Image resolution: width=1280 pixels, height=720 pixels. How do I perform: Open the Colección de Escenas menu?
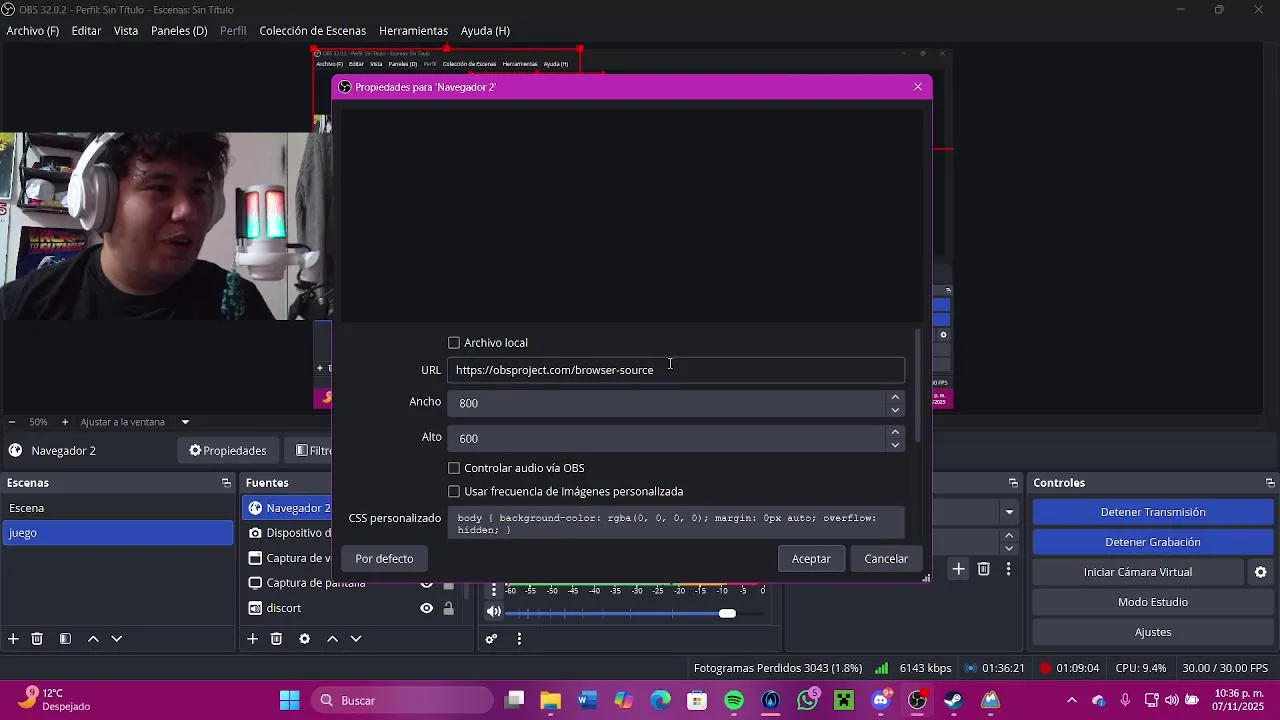313,31
